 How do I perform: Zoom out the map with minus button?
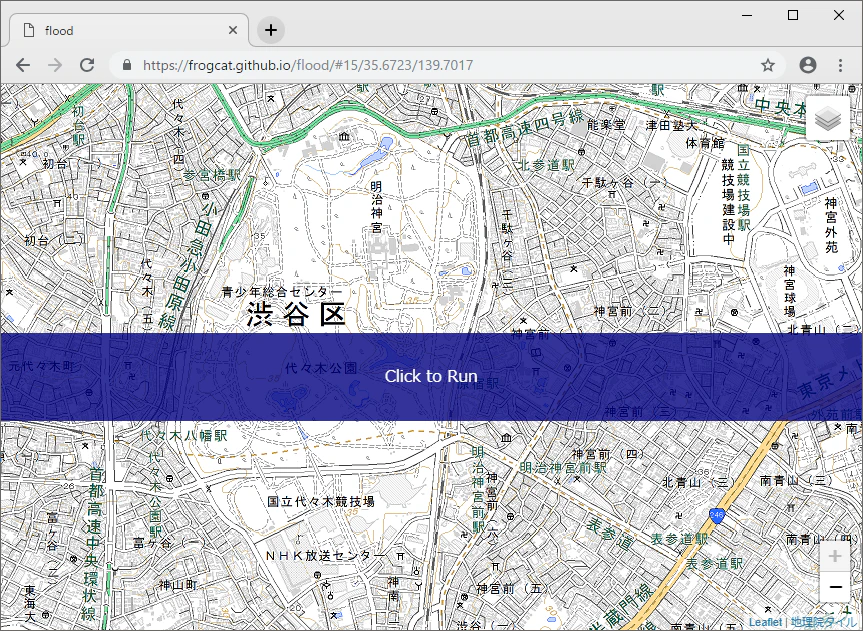click(x=835, y=587)
